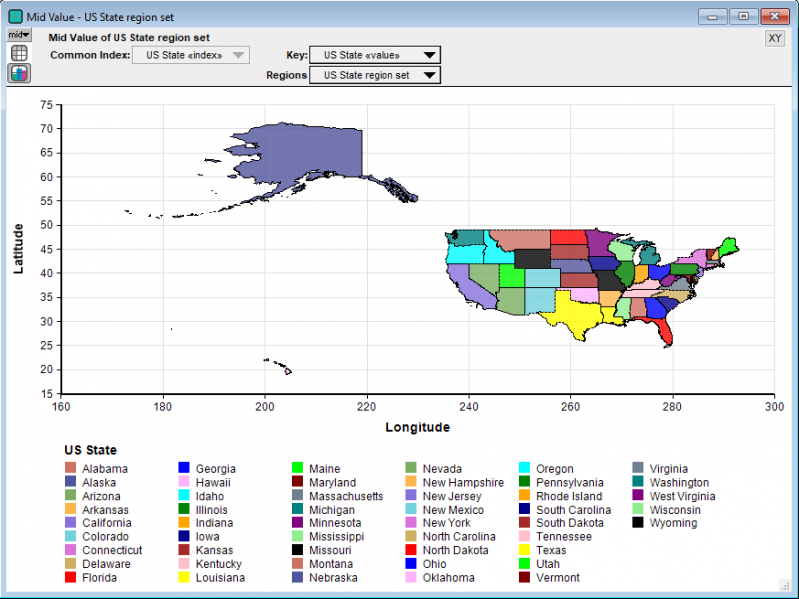Viewport: 799px width, 599px height.
Task: Select the Hawaii island on the map
Action: [288, 371]
